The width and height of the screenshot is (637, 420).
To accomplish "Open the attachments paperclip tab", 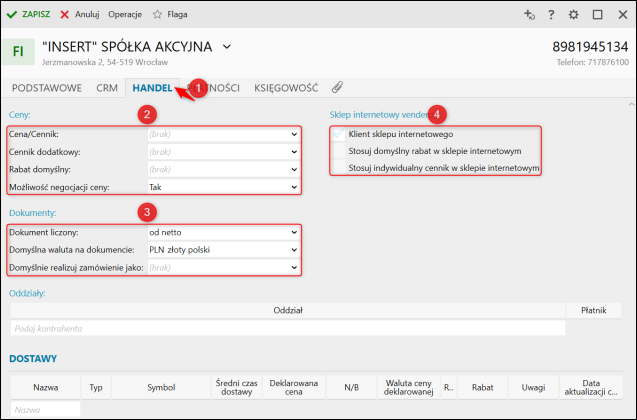I will pos(337,87).
